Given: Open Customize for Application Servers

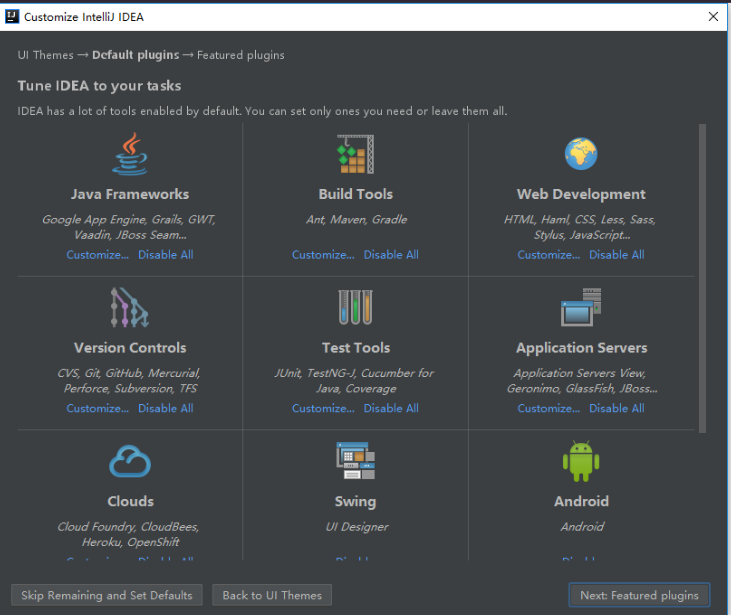Looking at the screenshot, I should tap(549, 408).
